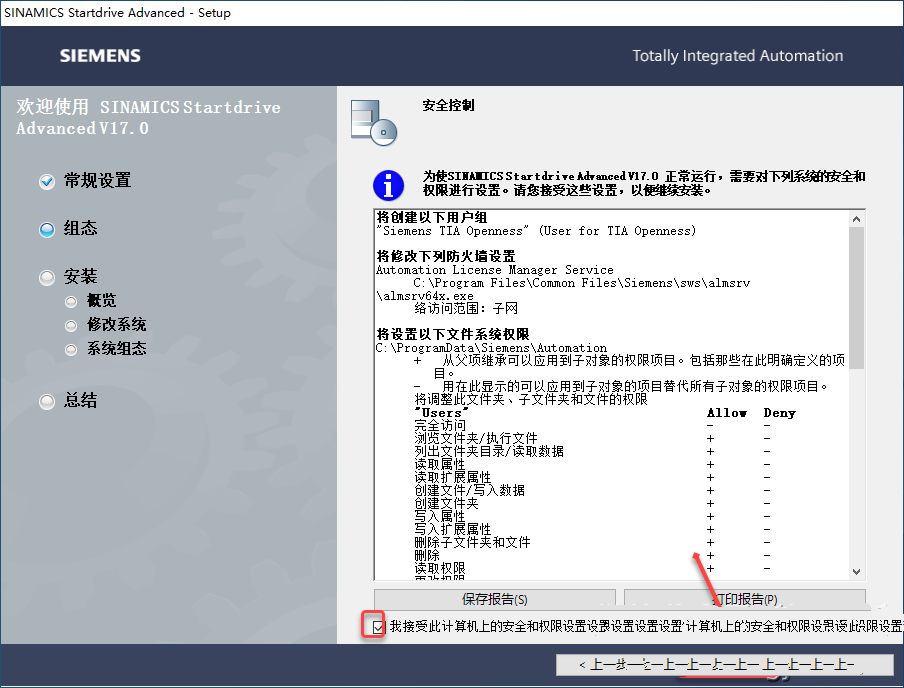The image size is (904, 688).
Task: Select the 常规设置 step indicator
Action: point(47,182)
